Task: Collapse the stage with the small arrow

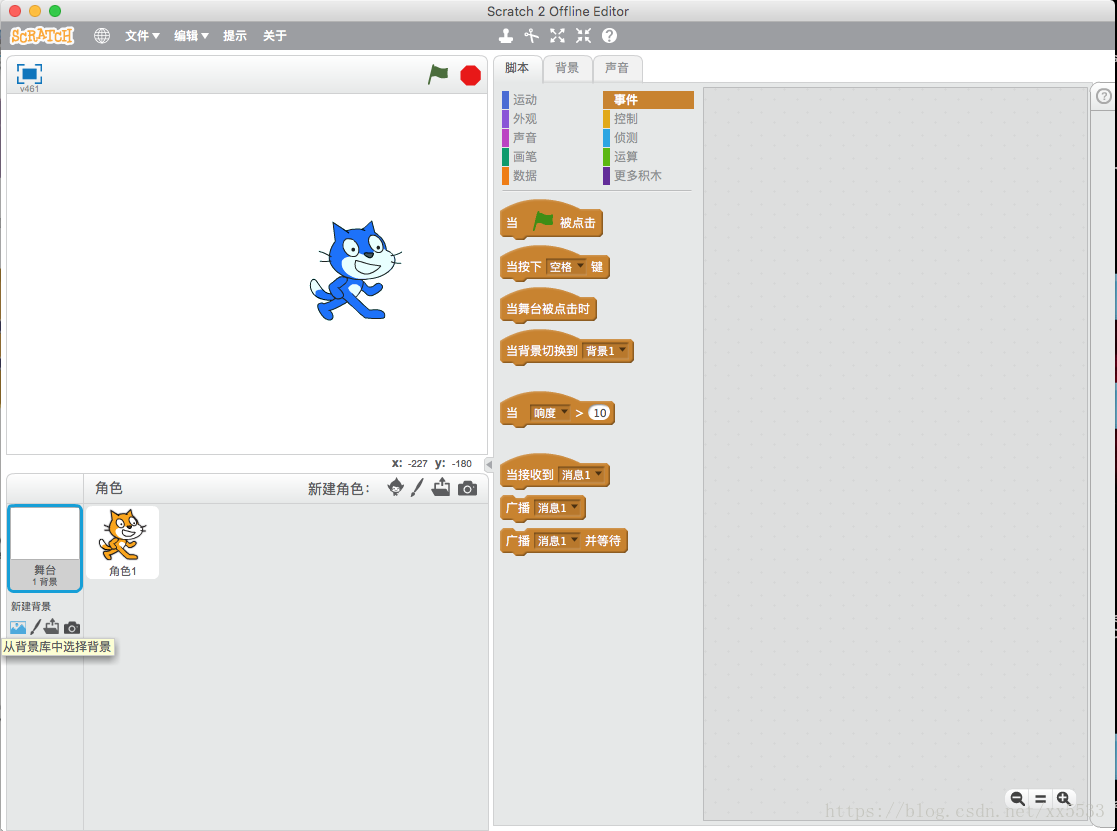Action: tap(489, 464)
